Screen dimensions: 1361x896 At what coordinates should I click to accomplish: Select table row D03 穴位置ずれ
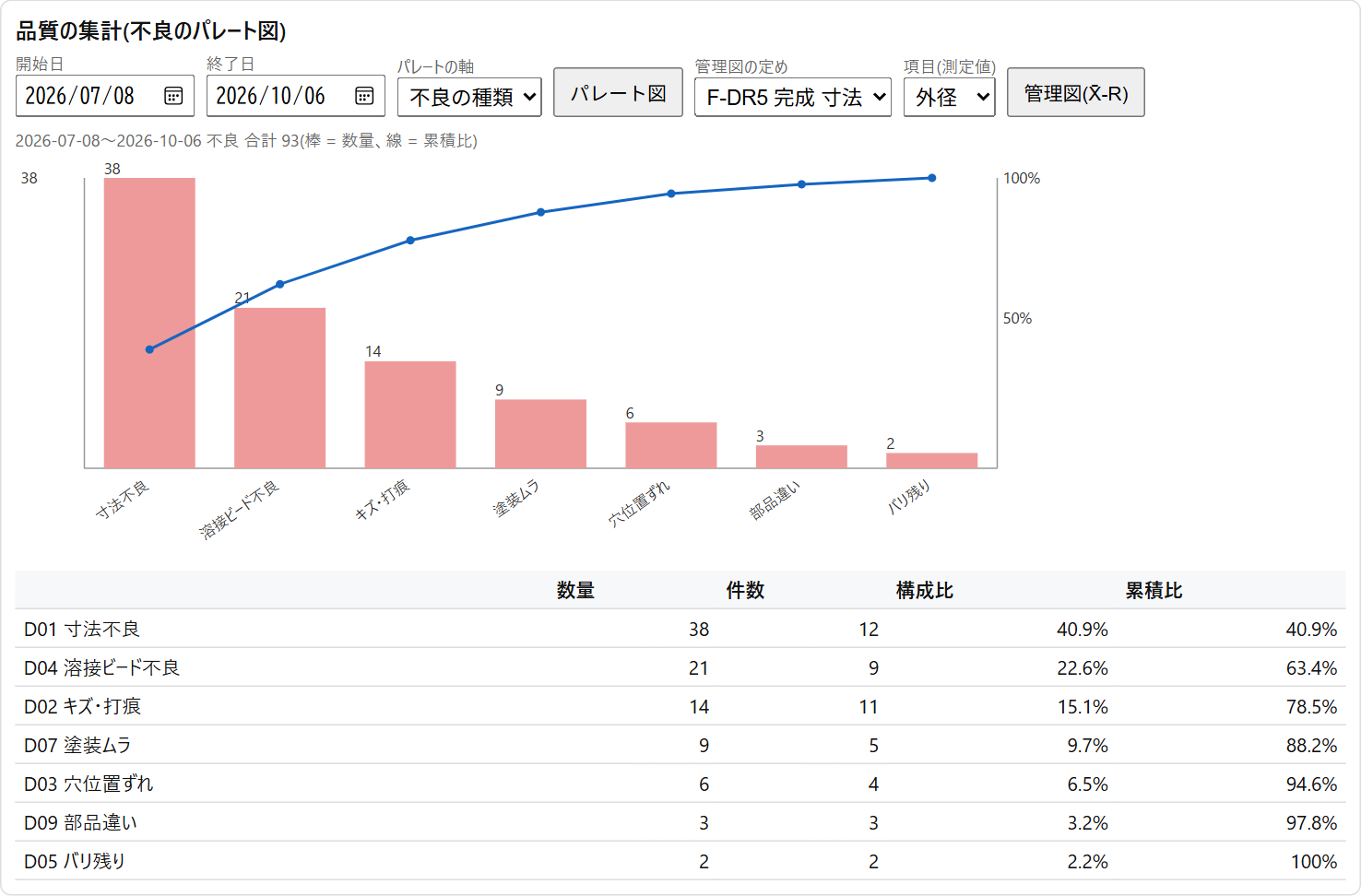tap(680, 784)
